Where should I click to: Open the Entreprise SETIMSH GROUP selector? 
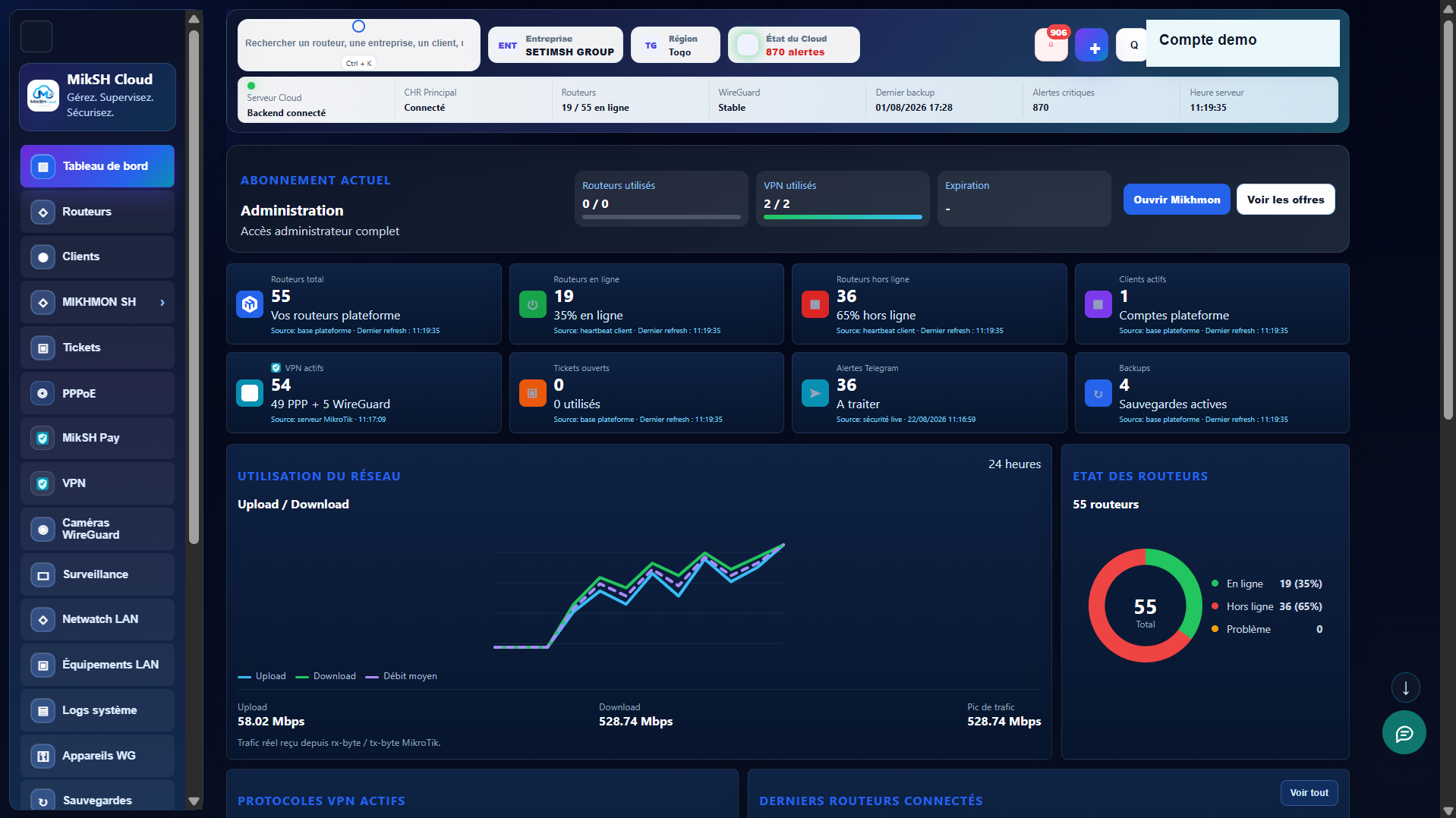[x=556, y=46]
